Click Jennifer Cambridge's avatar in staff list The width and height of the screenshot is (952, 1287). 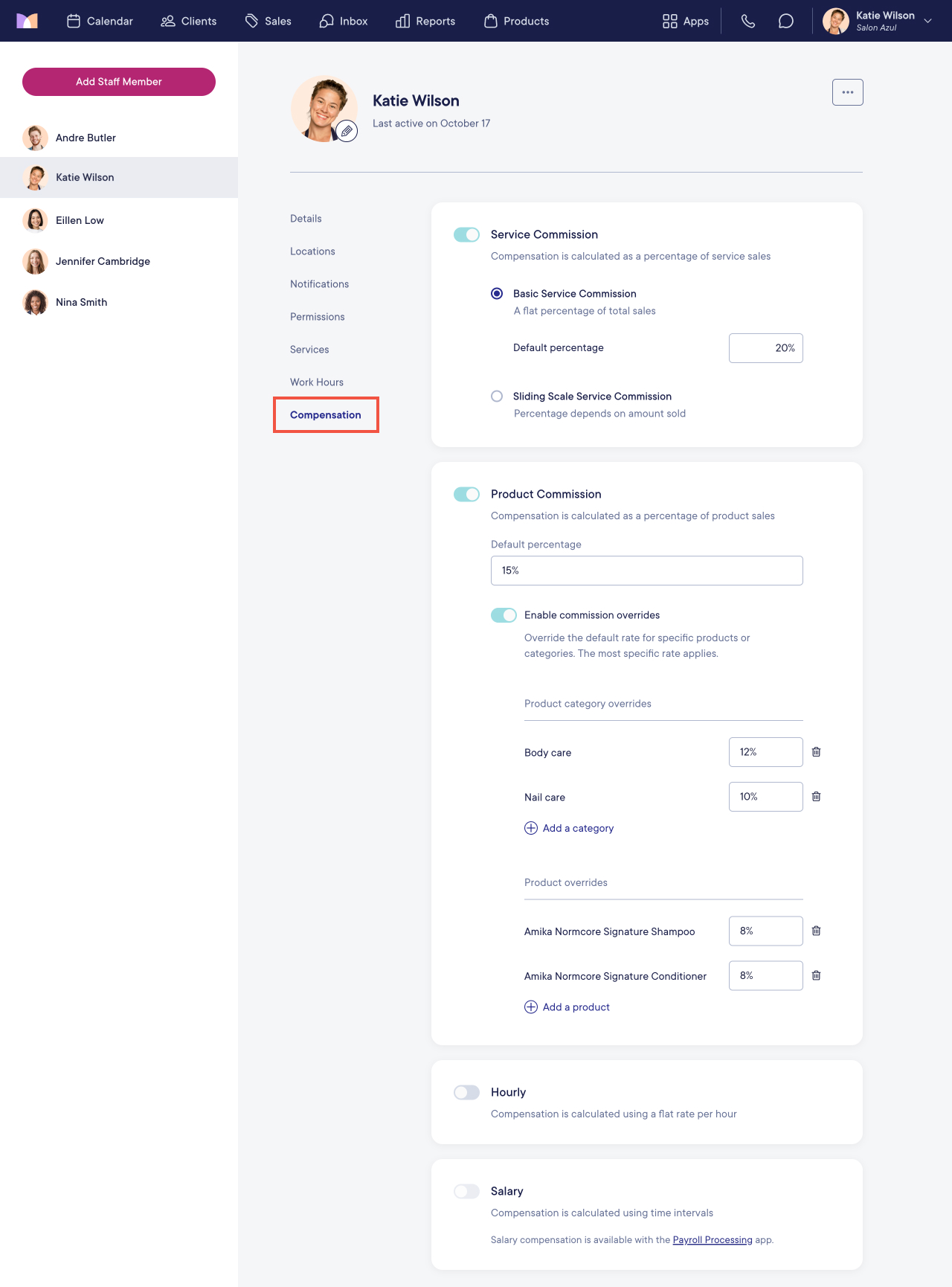tap(35, 261)
